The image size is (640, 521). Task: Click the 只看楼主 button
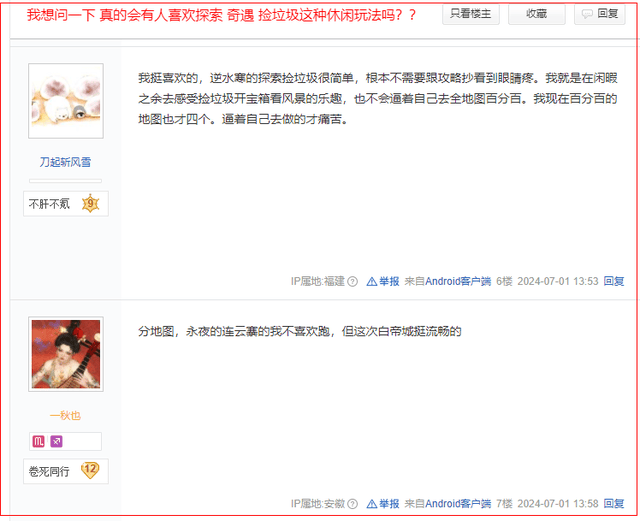pyautogui.click(x=471, y=14)
